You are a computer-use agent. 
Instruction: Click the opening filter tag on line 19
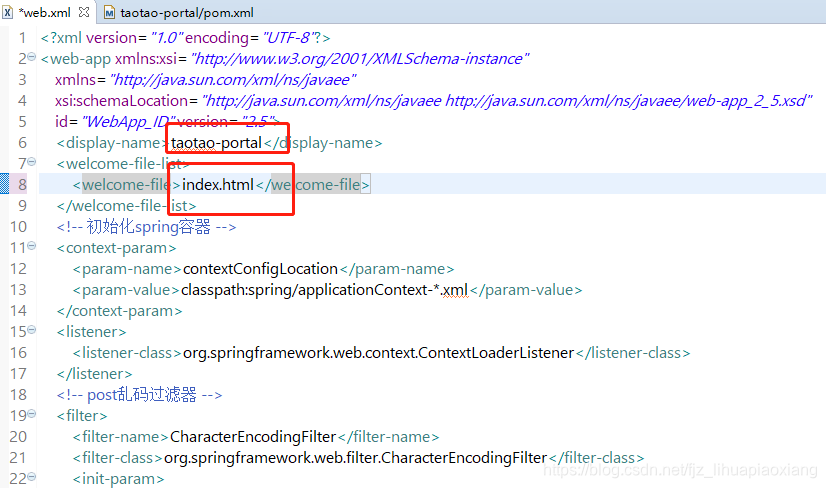coord(82,416)
